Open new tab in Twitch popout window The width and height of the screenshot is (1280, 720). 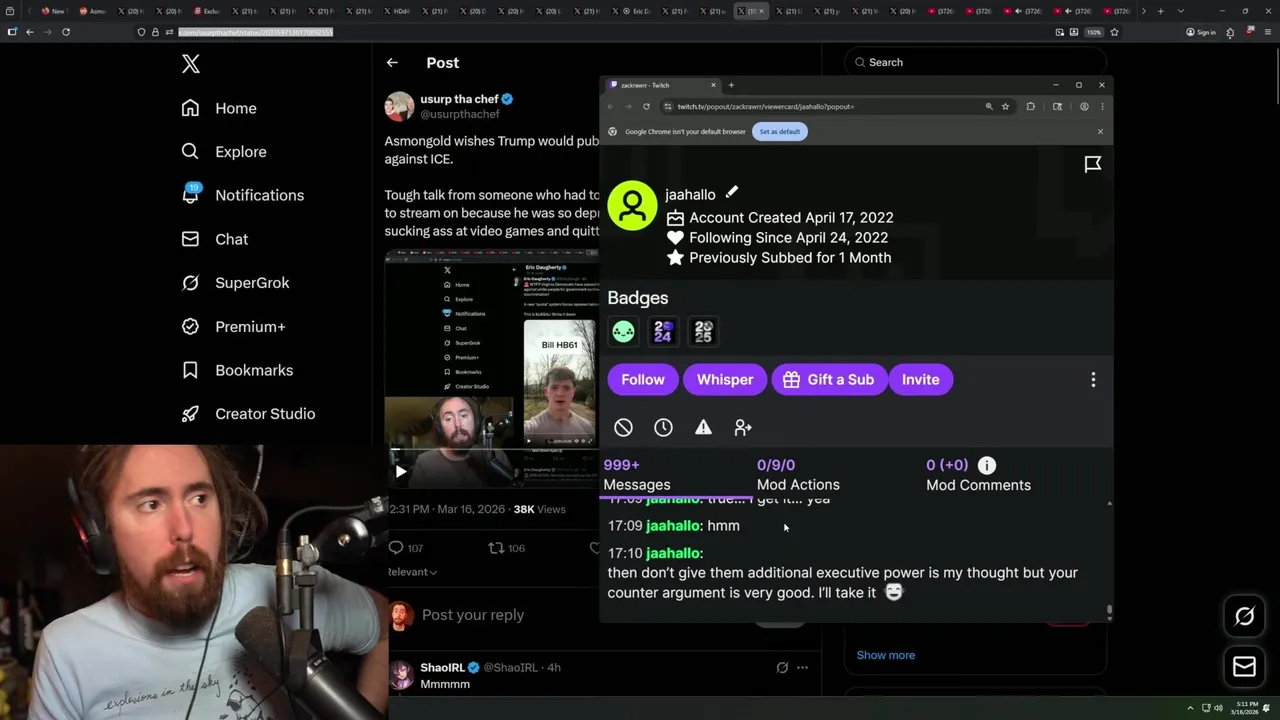click(x=731, y=85)
